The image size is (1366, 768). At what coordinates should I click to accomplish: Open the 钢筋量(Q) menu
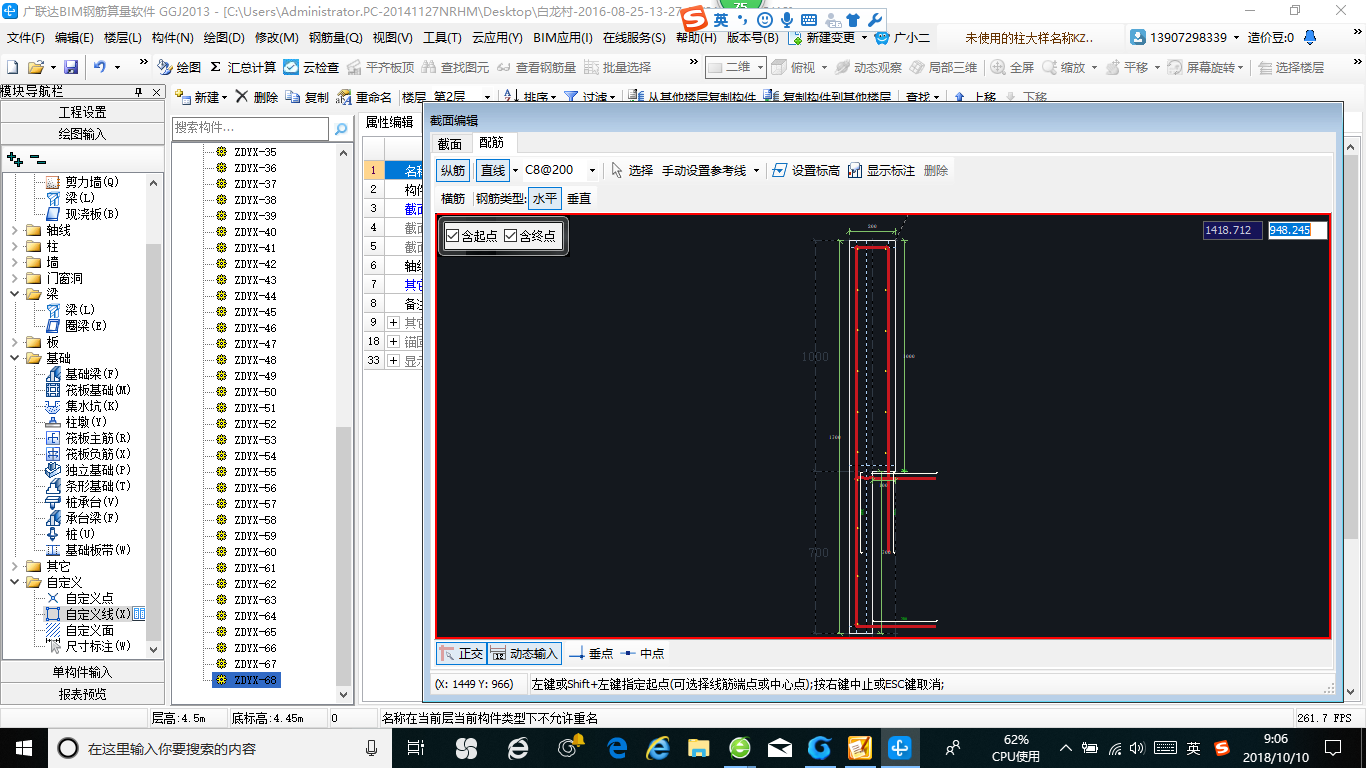(x=335, y=38)
